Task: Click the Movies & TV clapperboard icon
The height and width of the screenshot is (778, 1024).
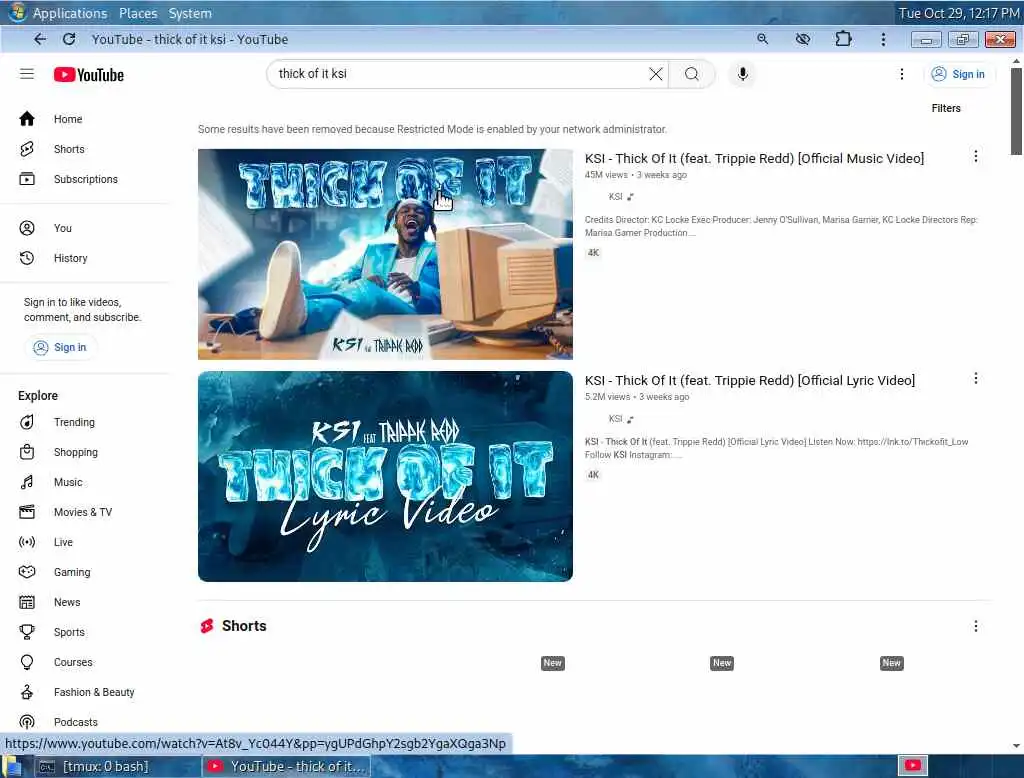Action: (x=27, y=512)
